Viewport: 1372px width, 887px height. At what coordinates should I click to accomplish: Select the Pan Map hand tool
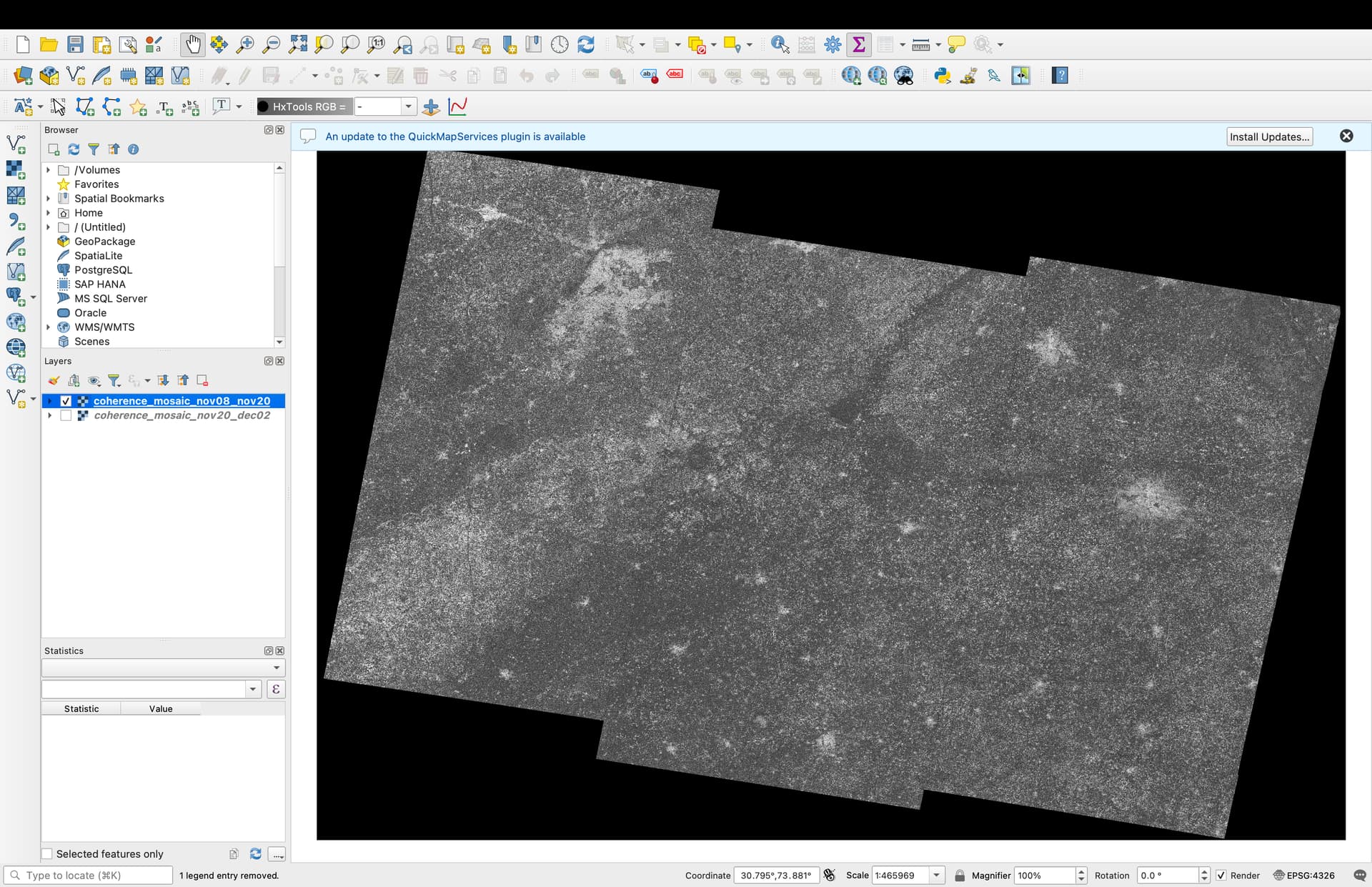[192, 44]
